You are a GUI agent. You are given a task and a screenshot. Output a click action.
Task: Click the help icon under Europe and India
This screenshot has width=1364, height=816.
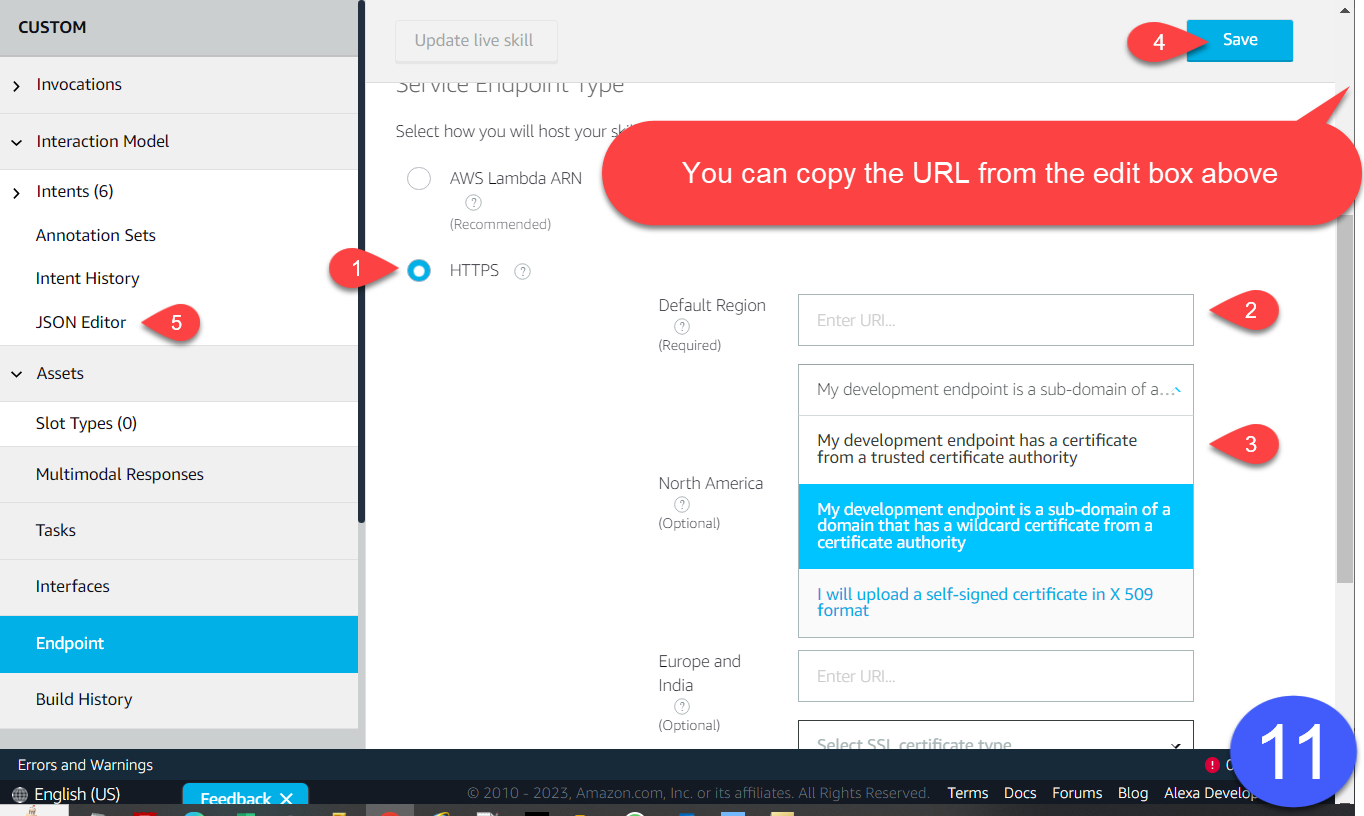(x=682, y=706)
